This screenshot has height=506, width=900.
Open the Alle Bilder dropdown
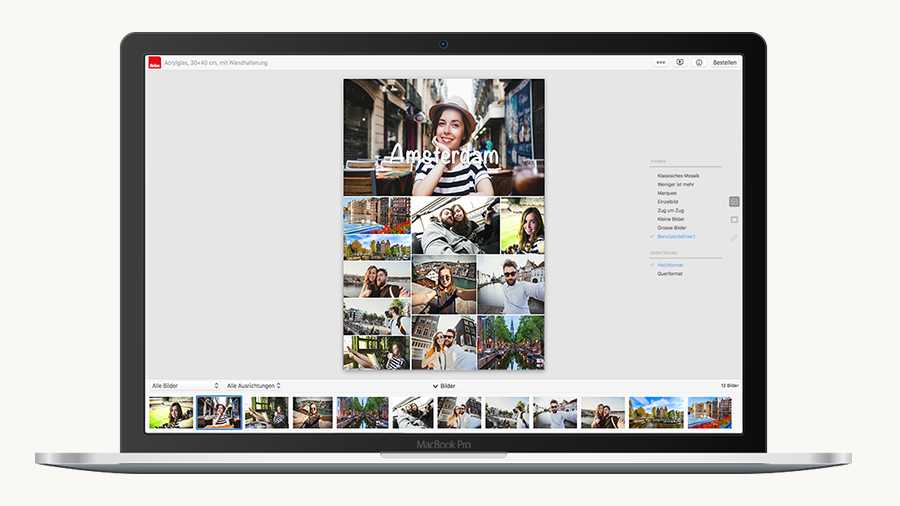[184, 385]
